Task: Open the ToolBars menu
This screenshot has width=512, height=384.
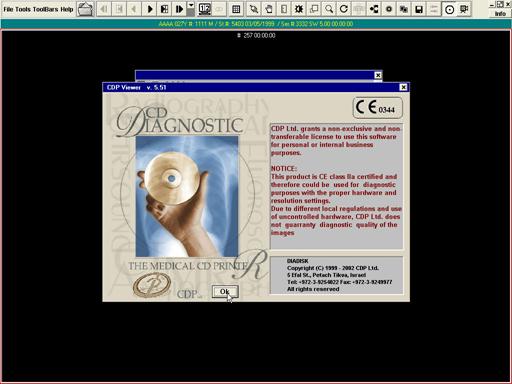Action: point(46,9)
